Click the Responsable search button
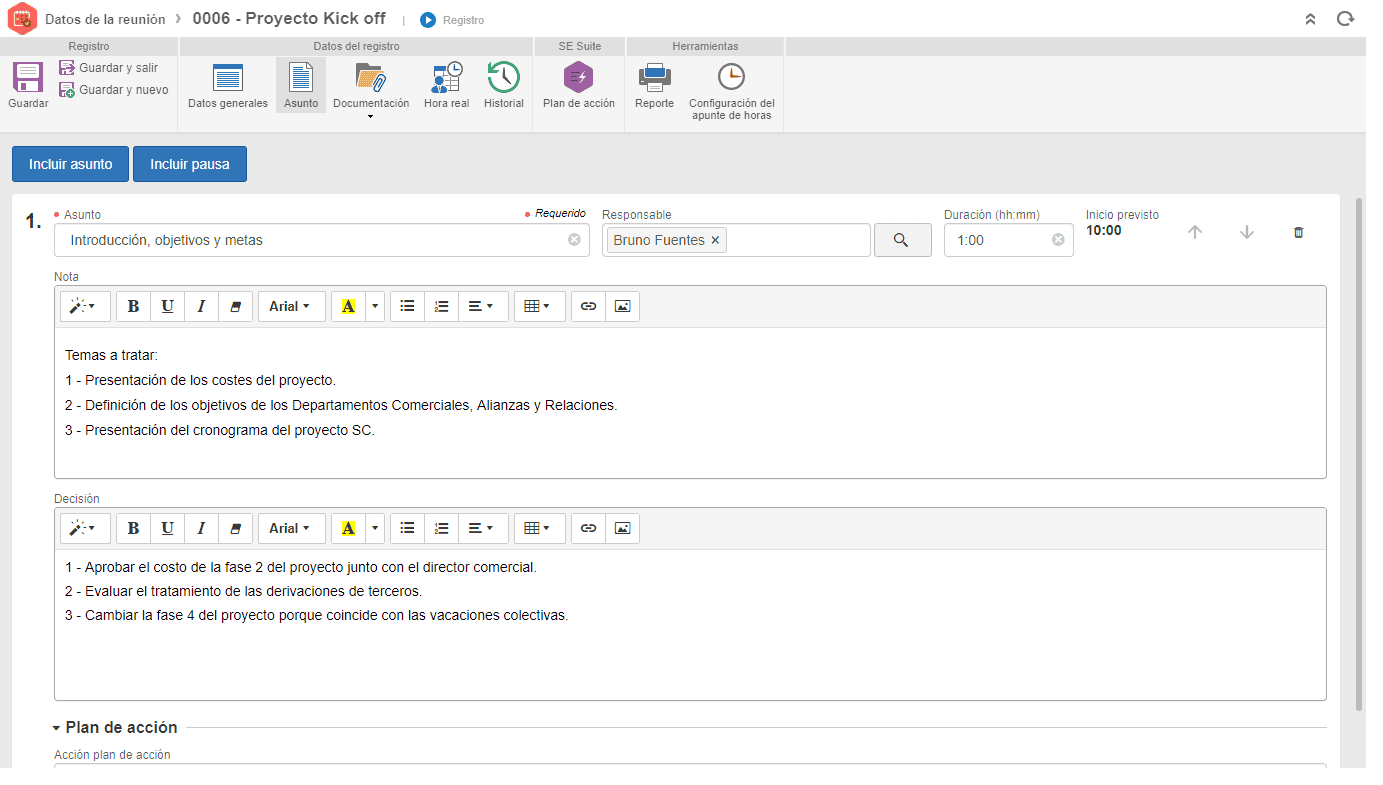The width and height of the screenshot is (1383, 785). coord(902,240)
